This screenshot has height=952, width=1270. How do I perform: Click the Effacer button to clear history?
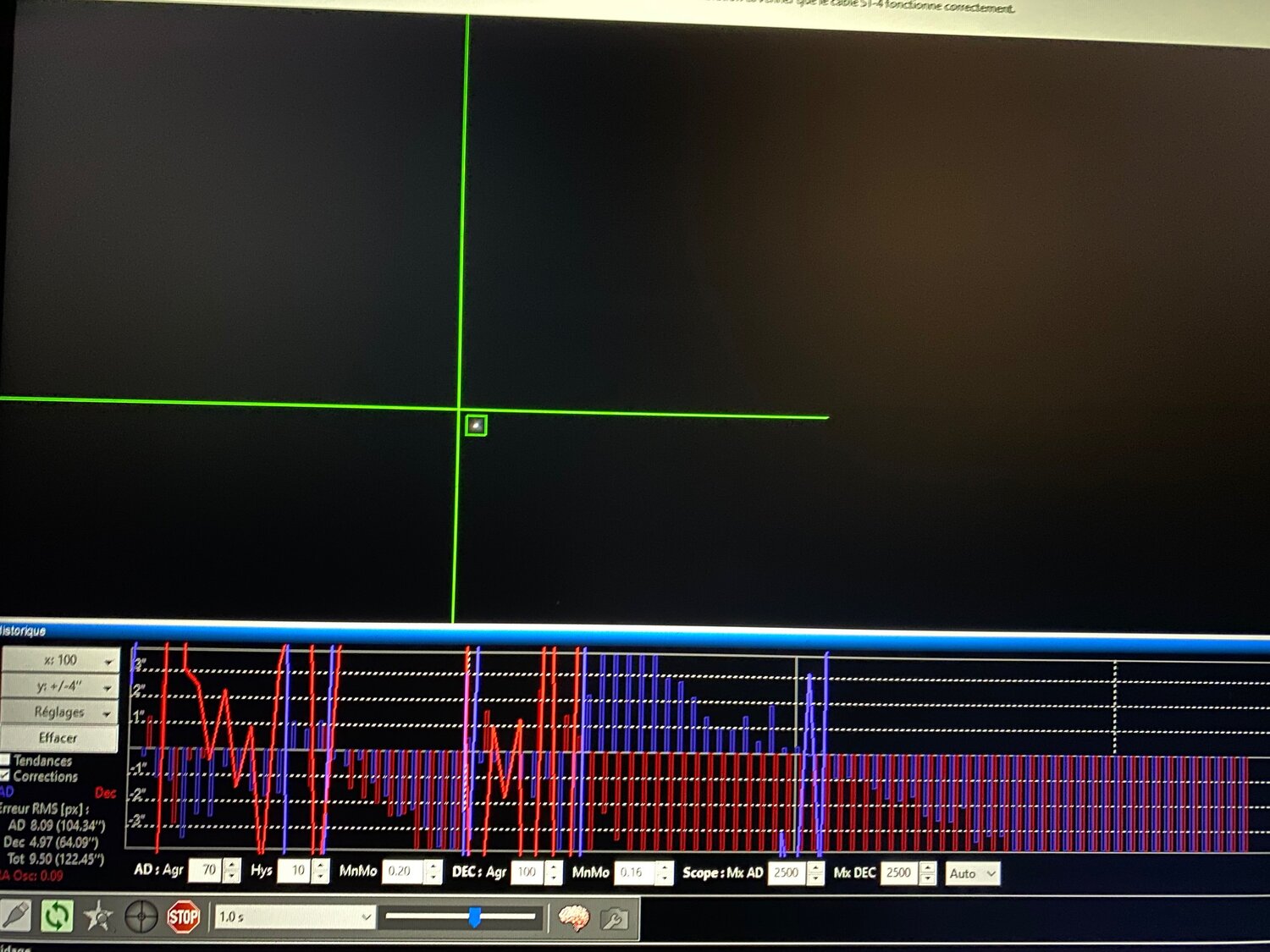coord(58,738)
